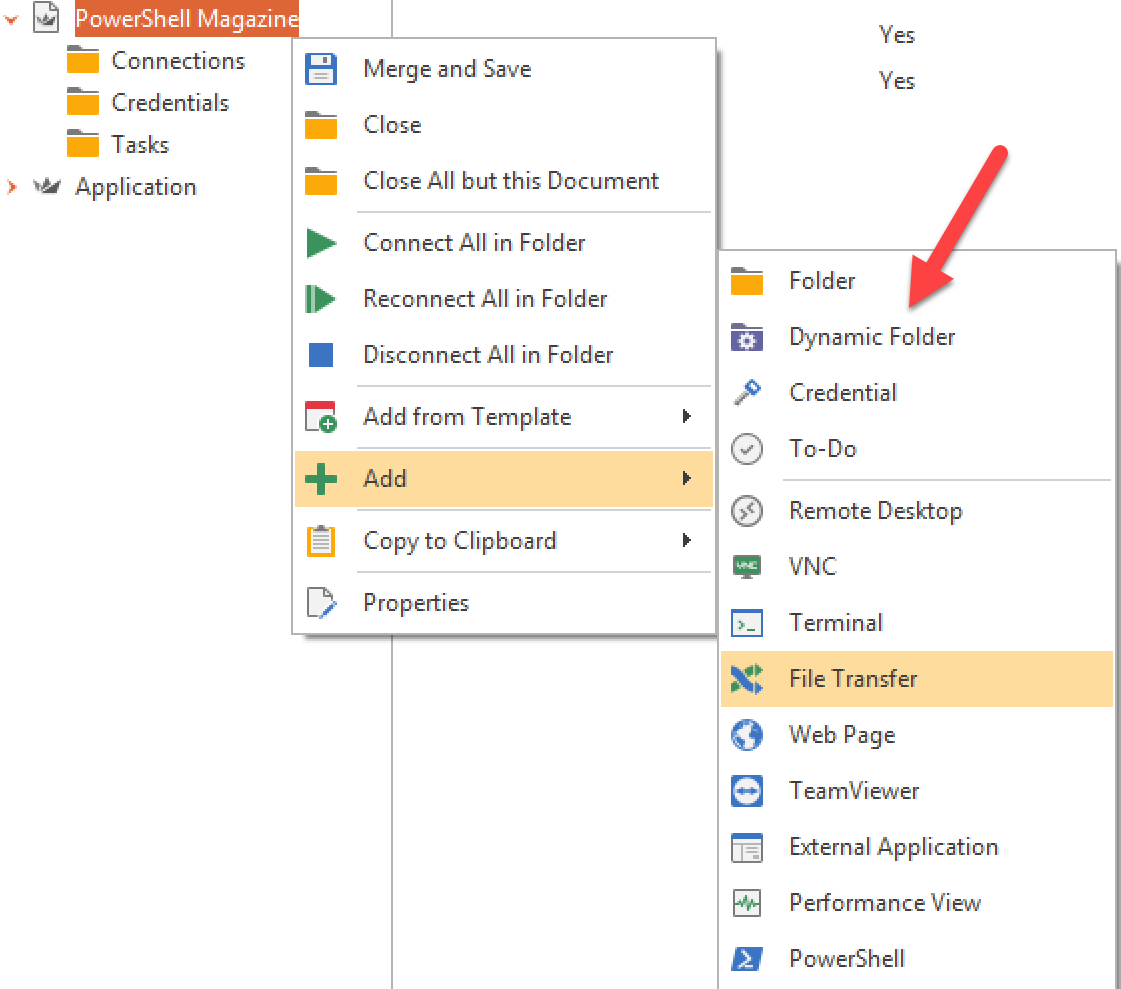The height and width of the screenshot is (989, 1121).
Task: Click the Remote Desktop icon
Action: point(747,511)
